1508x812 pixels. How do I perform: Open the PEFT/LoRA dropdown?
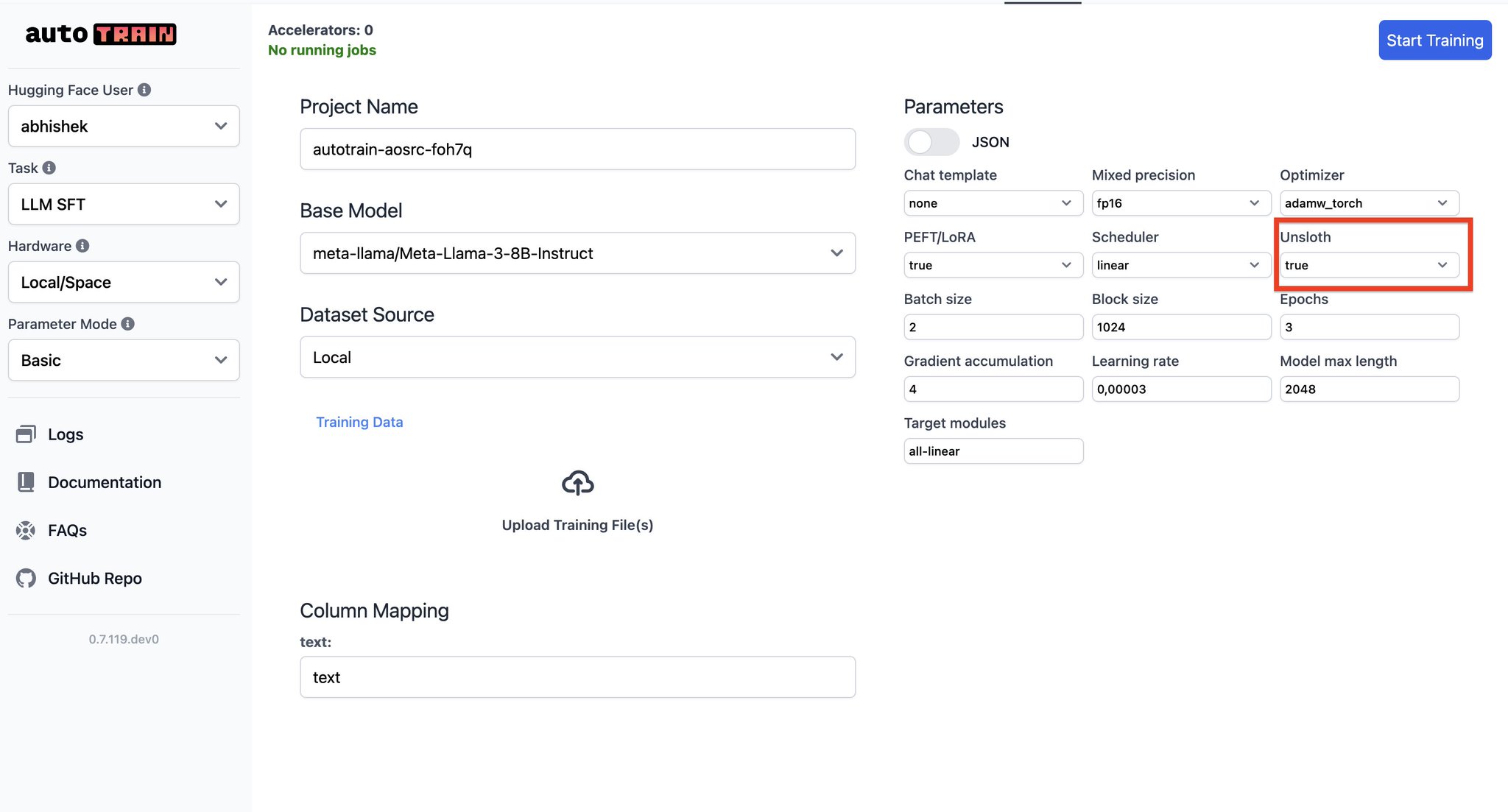click(x=993, y=265)
